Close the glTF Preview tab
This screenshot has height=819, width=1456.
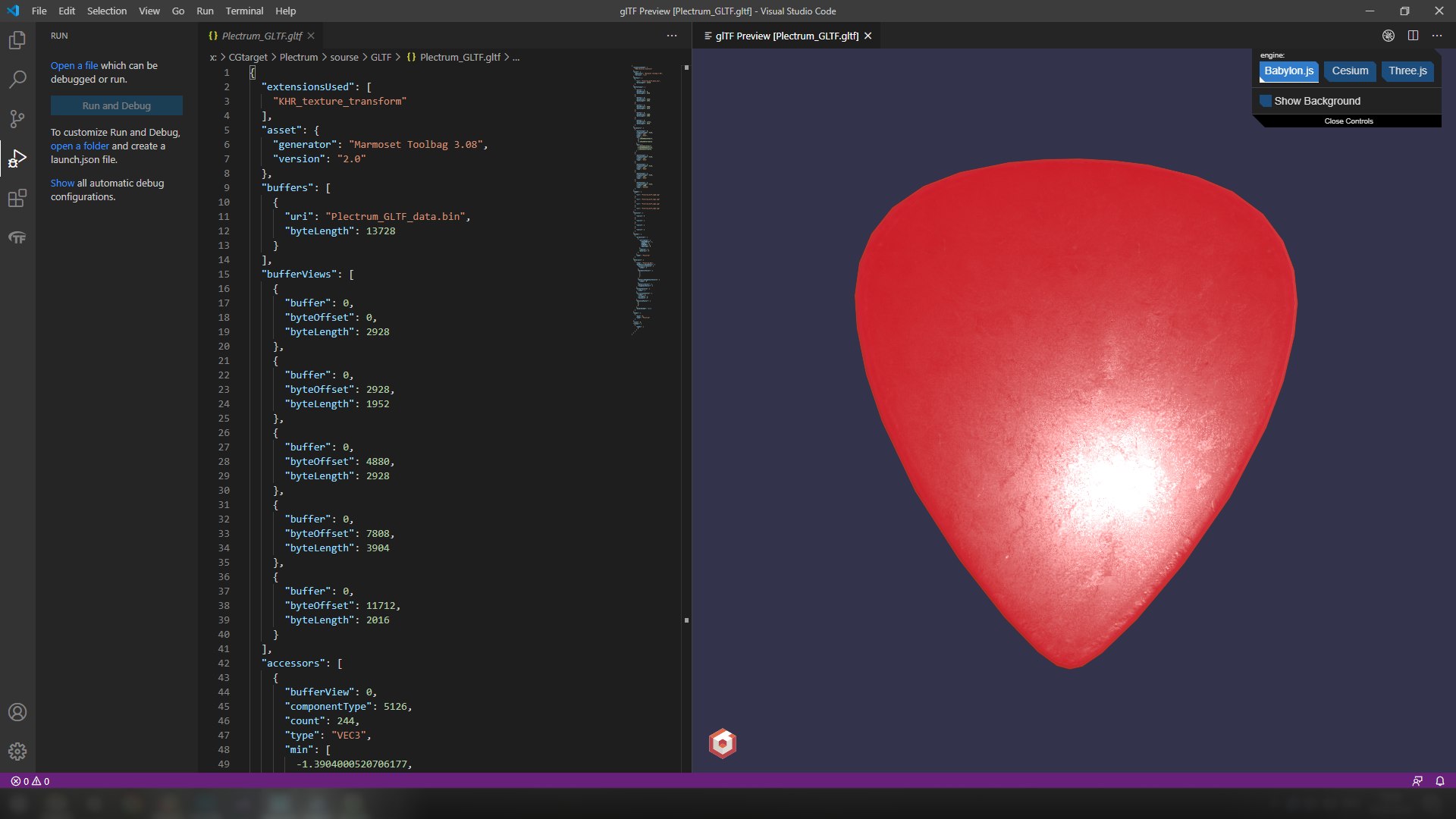tap(868, 36)
